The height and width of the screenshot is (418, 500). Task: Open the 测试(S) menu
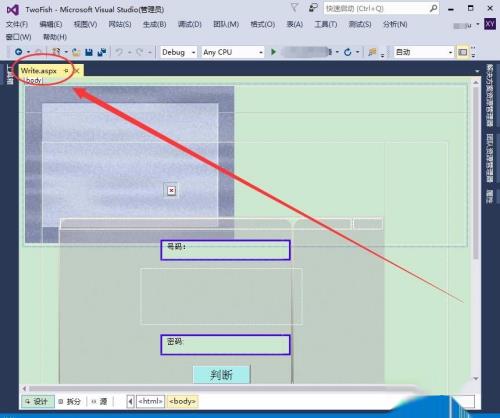(360, 24)
